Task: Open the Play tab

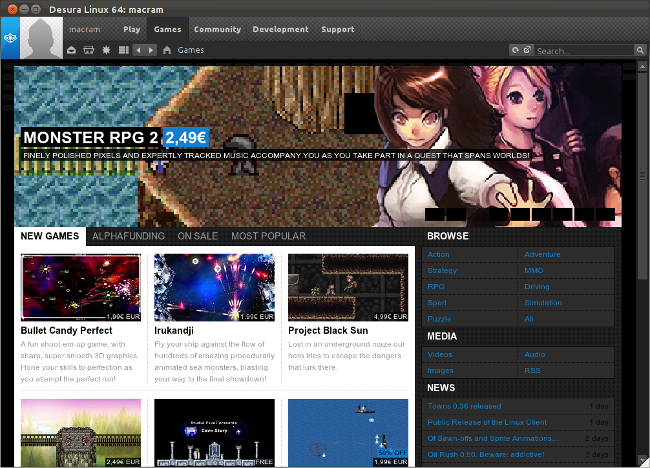Action: pos(131,29)
